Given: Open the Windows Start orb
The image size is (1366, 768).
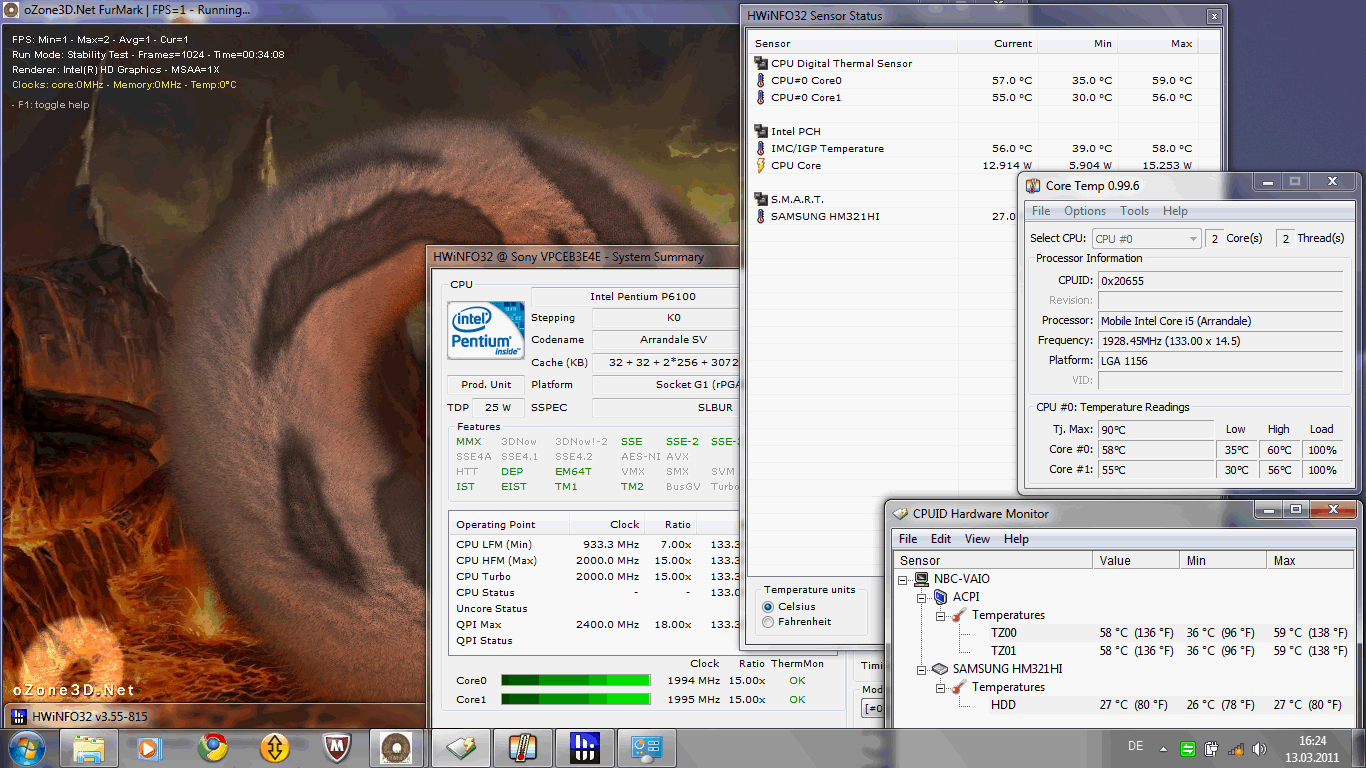Looking at the screenshot, I should 26,747.
